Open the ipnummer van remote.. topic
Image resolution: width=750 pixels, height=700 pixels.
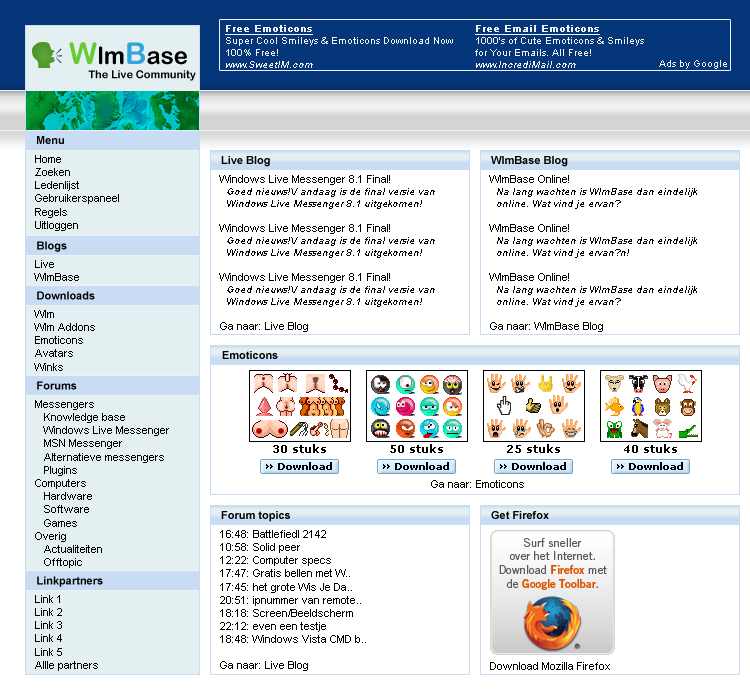click(x=291, y=600)
